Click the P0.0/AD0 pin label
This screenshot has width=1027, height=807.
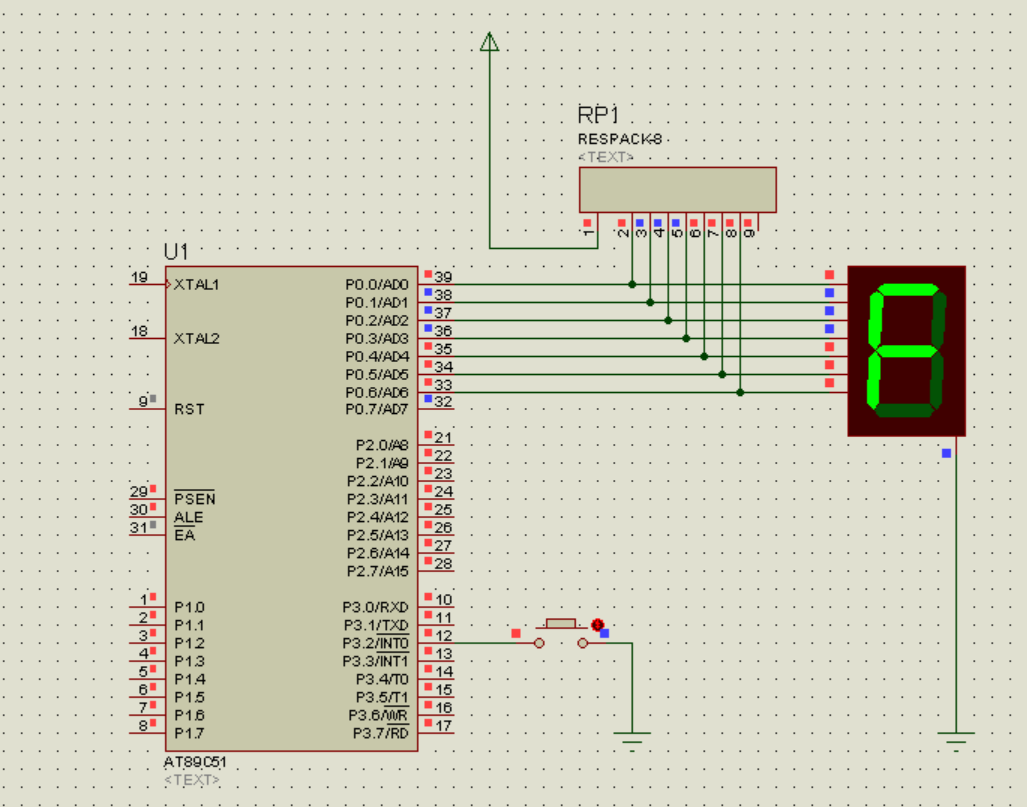[x=377, y=285]
